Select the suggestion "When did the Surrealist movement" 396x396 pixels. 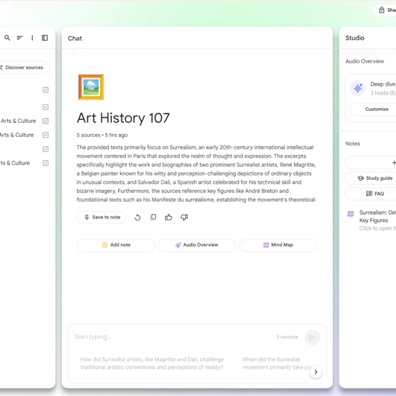pos(276,363)
